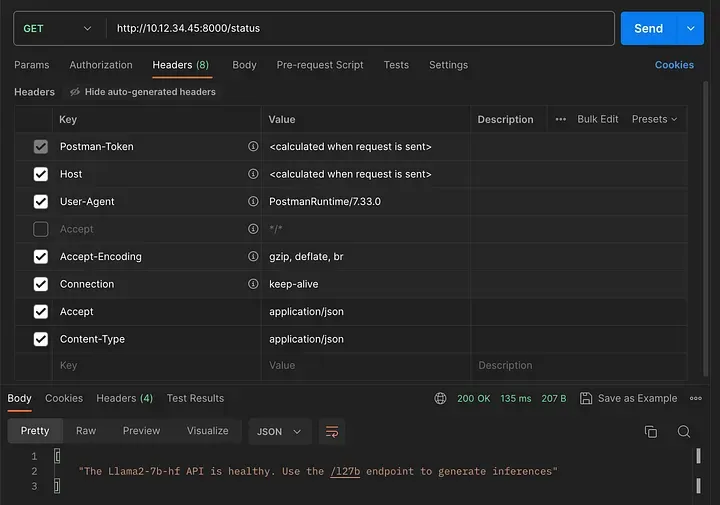
Task: Click the info icon beside User-Agent header
Action: 253,201
